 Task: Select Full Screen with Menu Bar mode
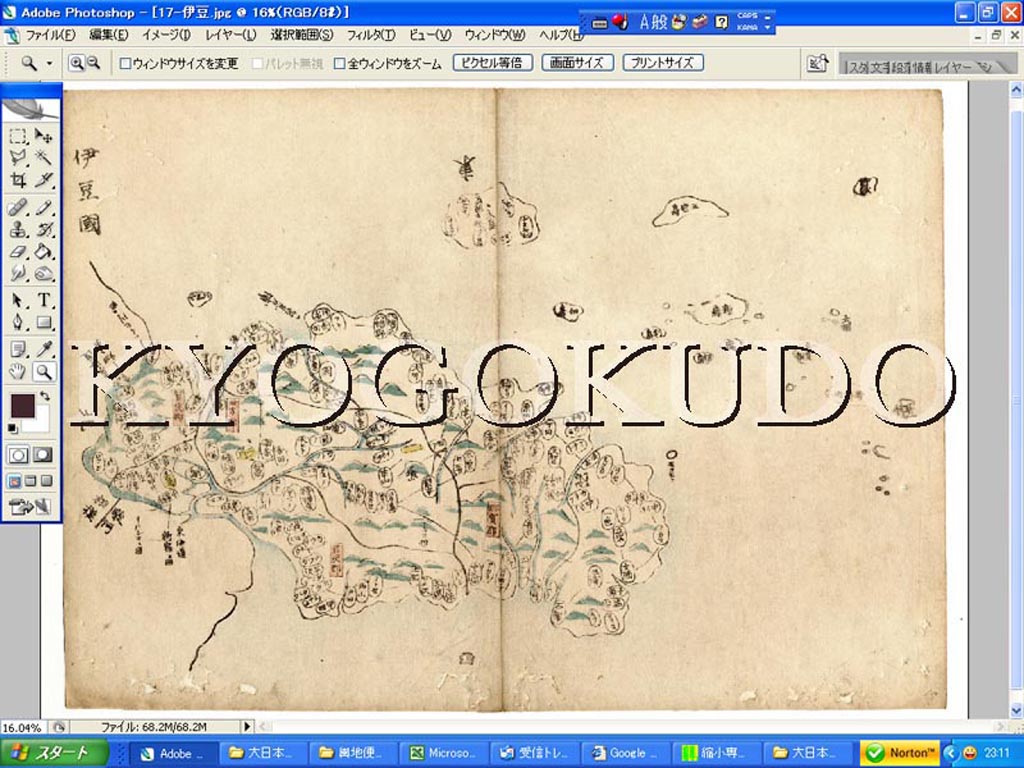31,482
